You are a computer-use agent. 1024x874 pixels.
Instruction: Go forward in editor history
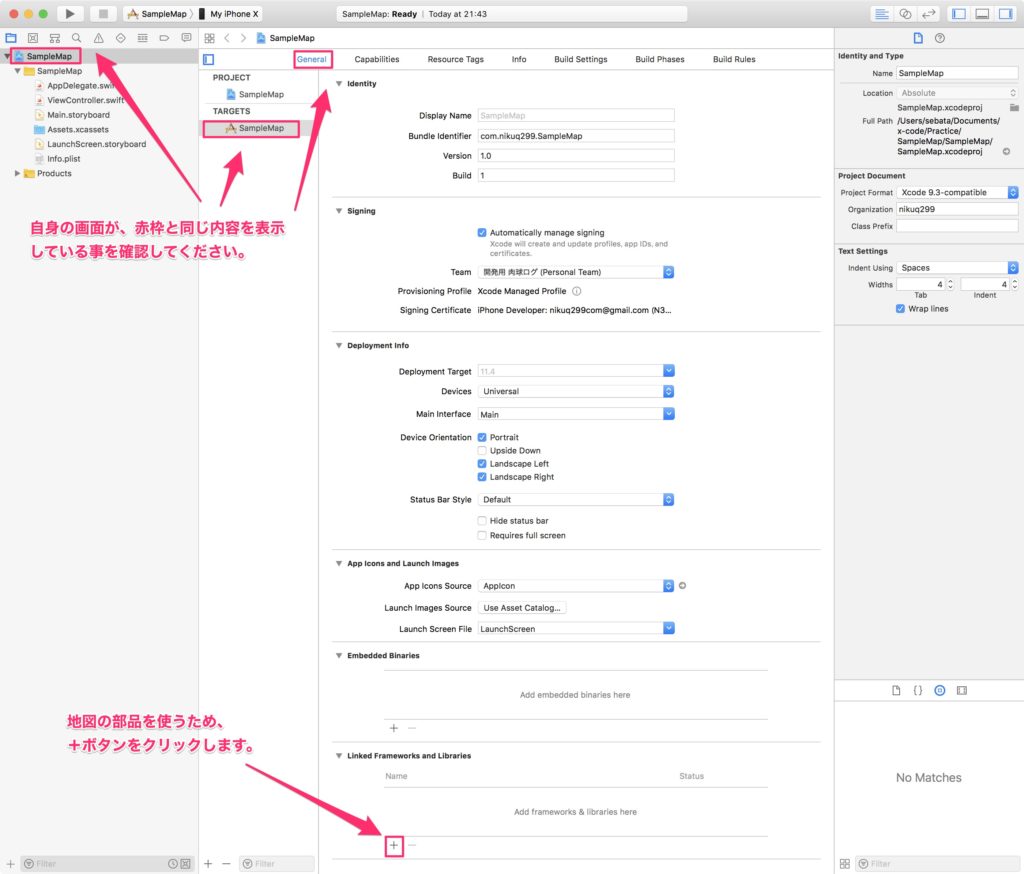coord(244,38)
